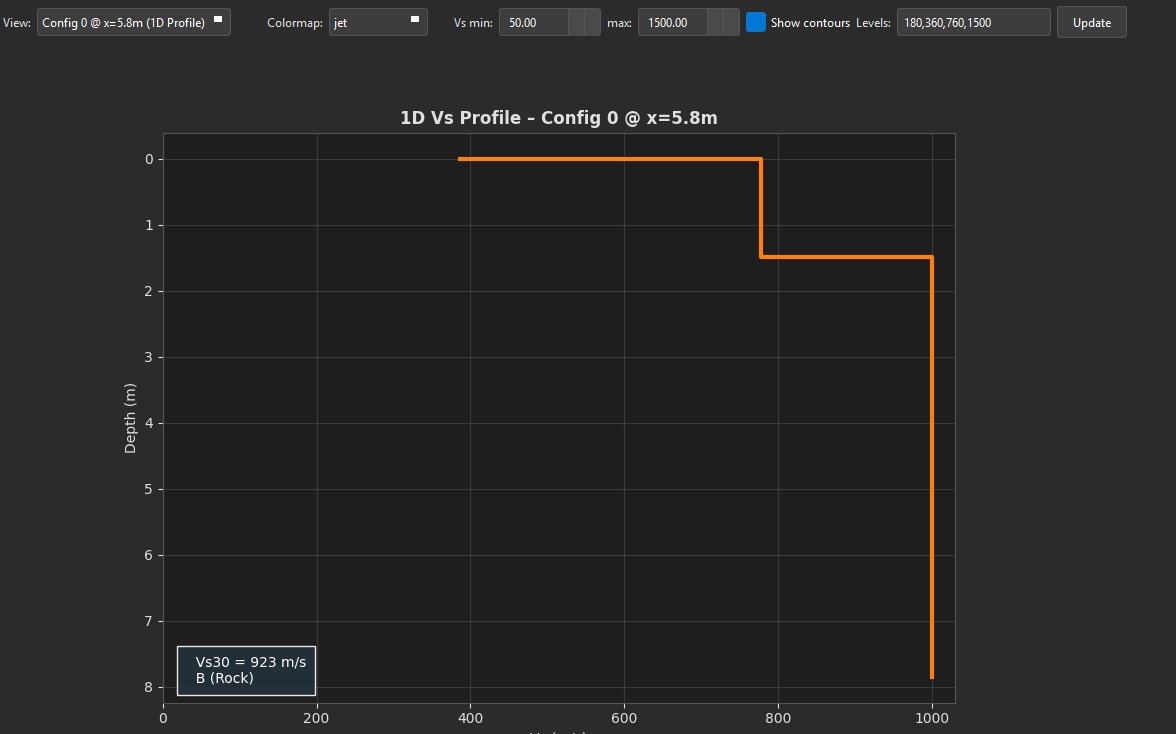Image resolution: width=1176 pixels, height=734 pixels.
Task: Open the Colormap dropdown set to jet
Action: 378,22
